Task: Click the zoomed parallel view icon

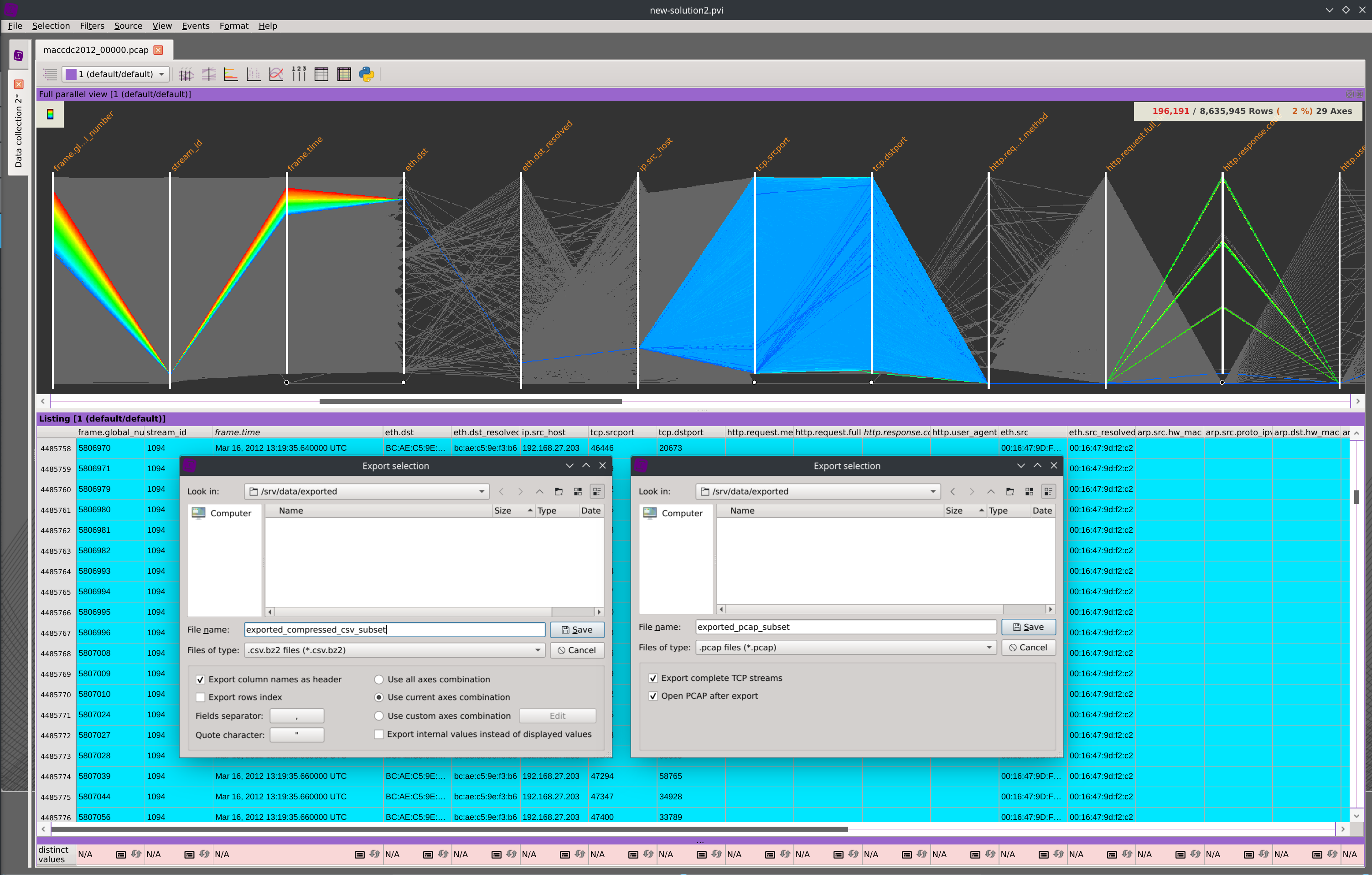Action: [x=208, y=74]
